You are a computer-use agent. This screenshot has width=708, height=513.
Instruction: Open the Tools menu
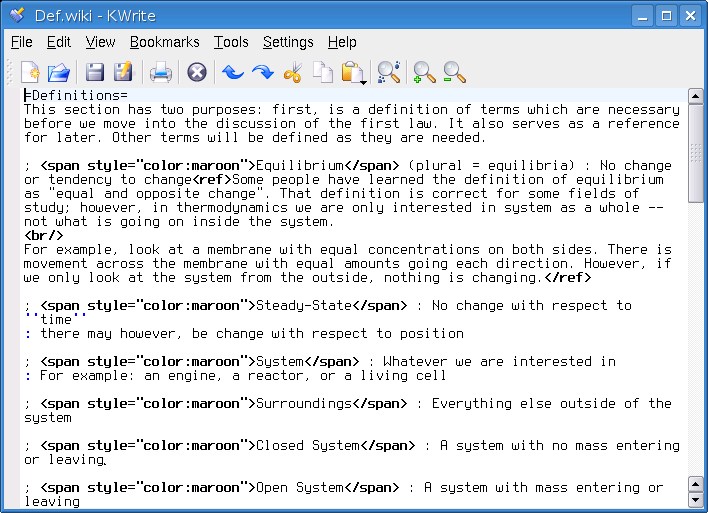point(231,42)
